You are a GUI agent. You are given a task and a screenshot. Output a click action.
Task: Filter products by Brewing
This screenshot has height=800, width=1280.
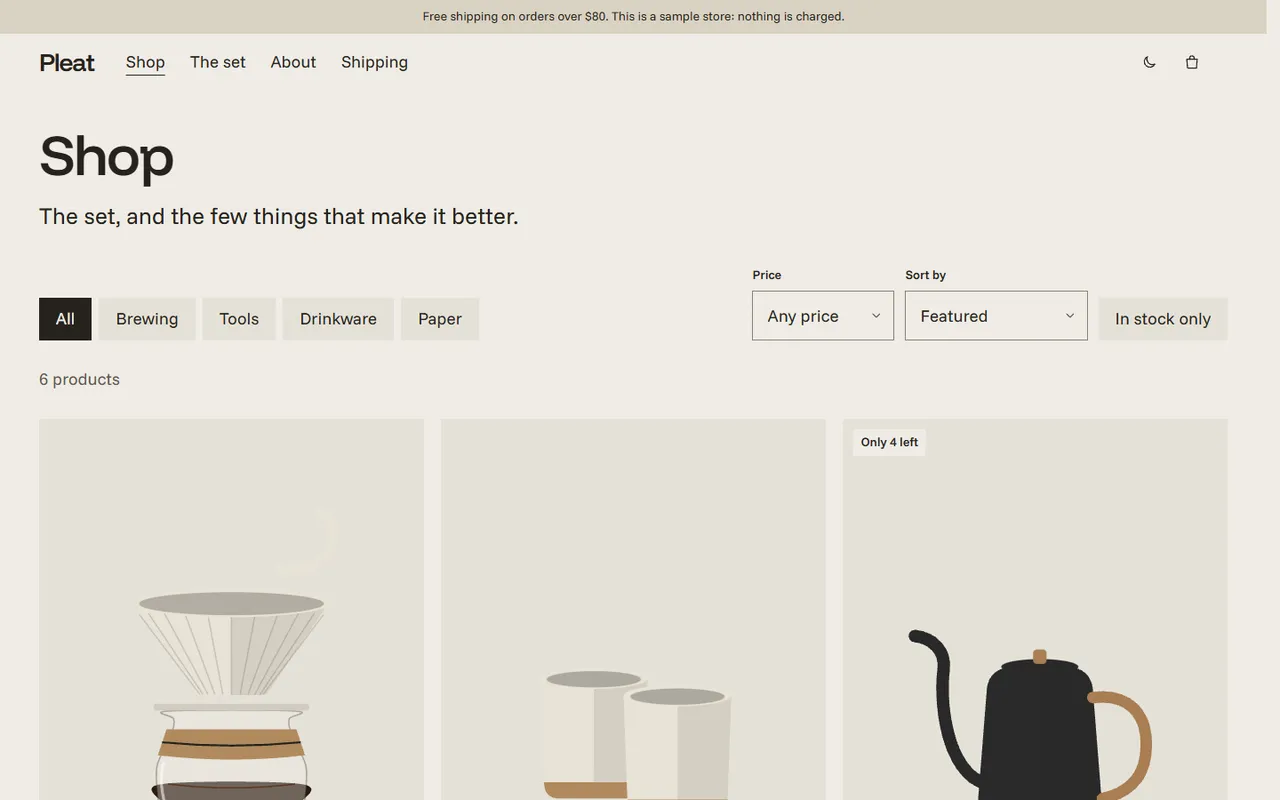point(147,319)
